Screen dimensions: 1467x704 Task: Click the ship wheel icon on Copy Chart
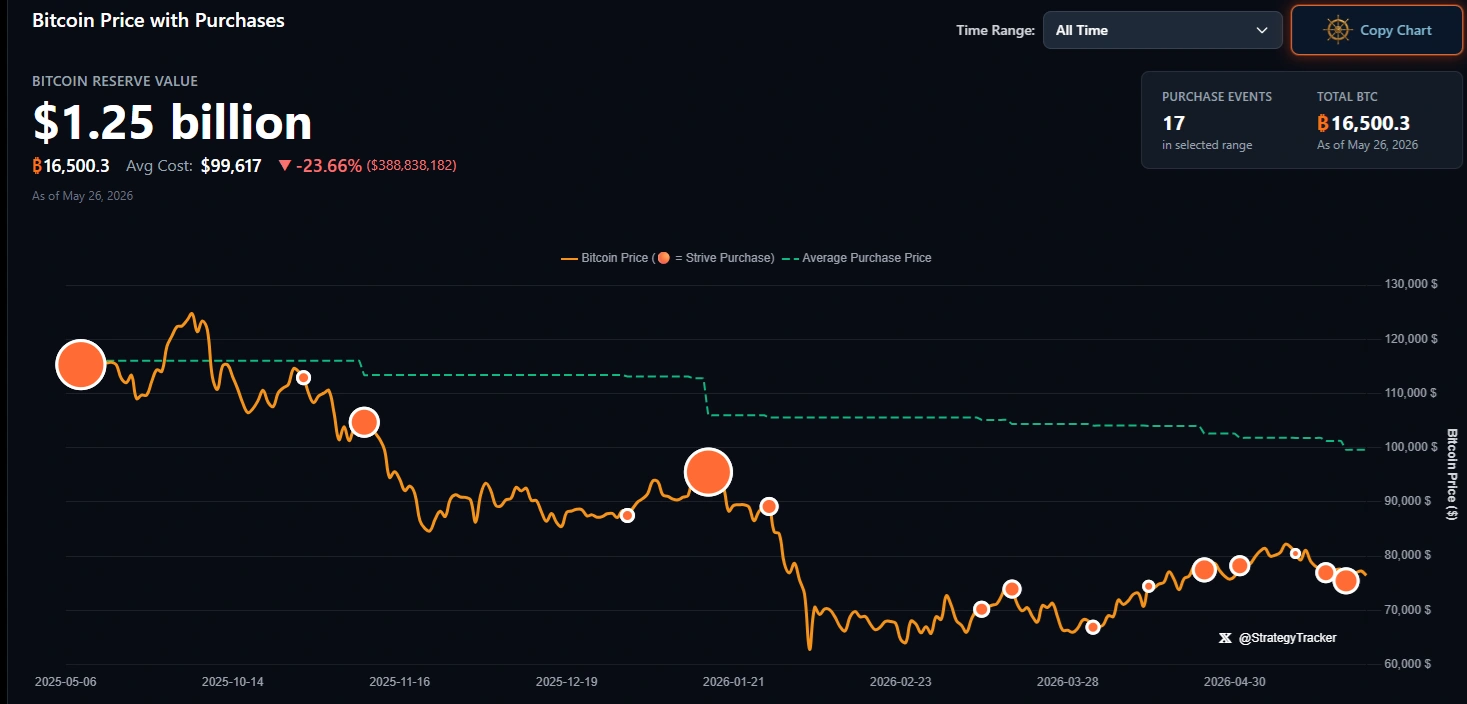tap(1338, 30)
